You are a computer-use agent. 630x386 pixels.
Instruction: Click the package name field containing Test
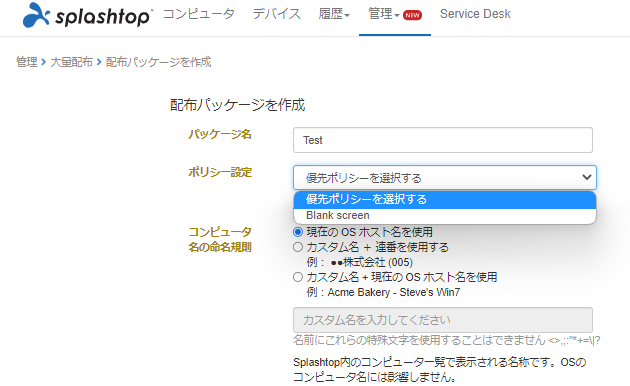tap(443, 140)
